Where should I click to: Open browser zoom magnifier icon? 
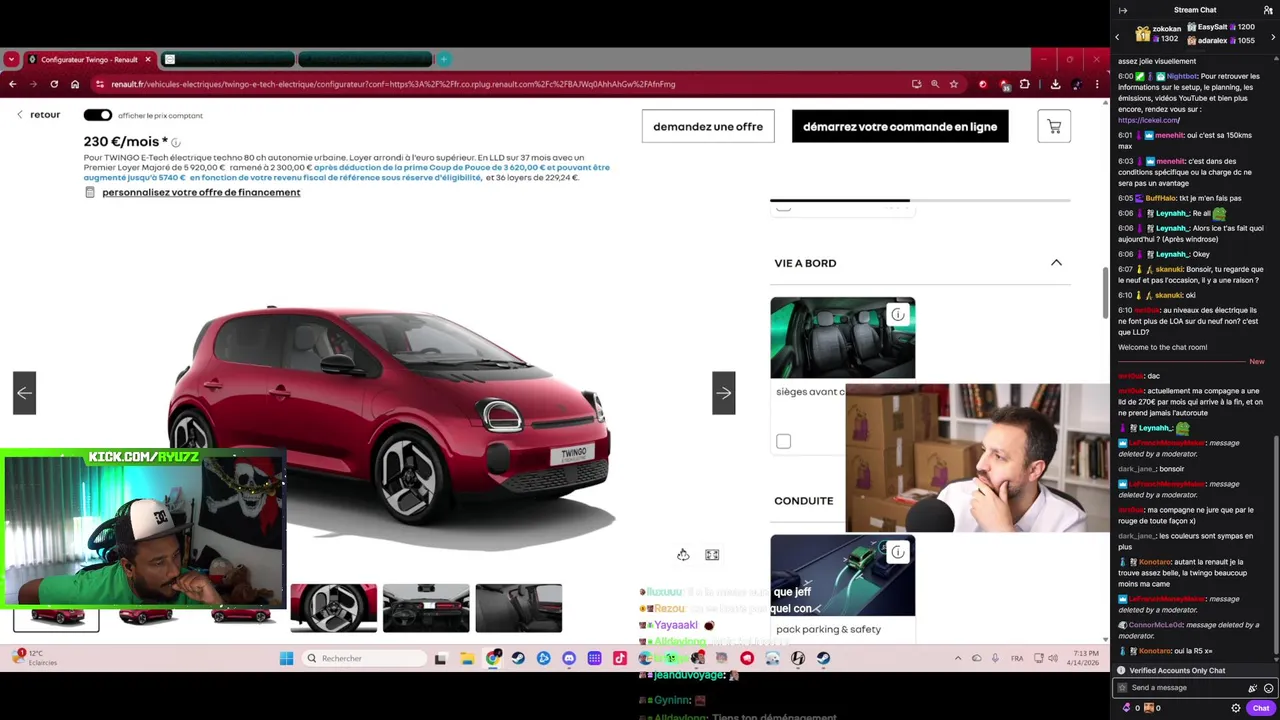(935, 84)
